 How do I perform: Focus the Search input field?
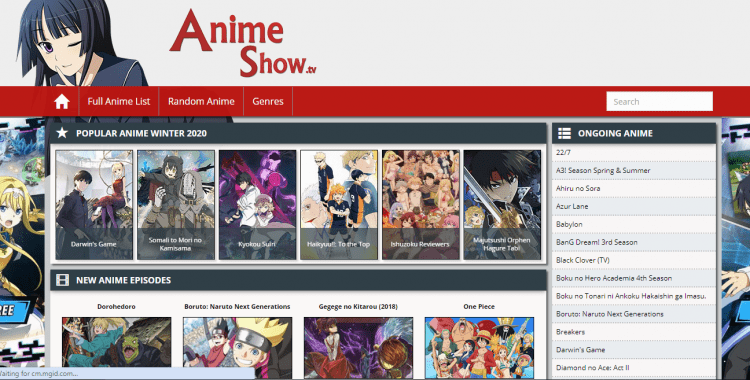click(660, 101)
